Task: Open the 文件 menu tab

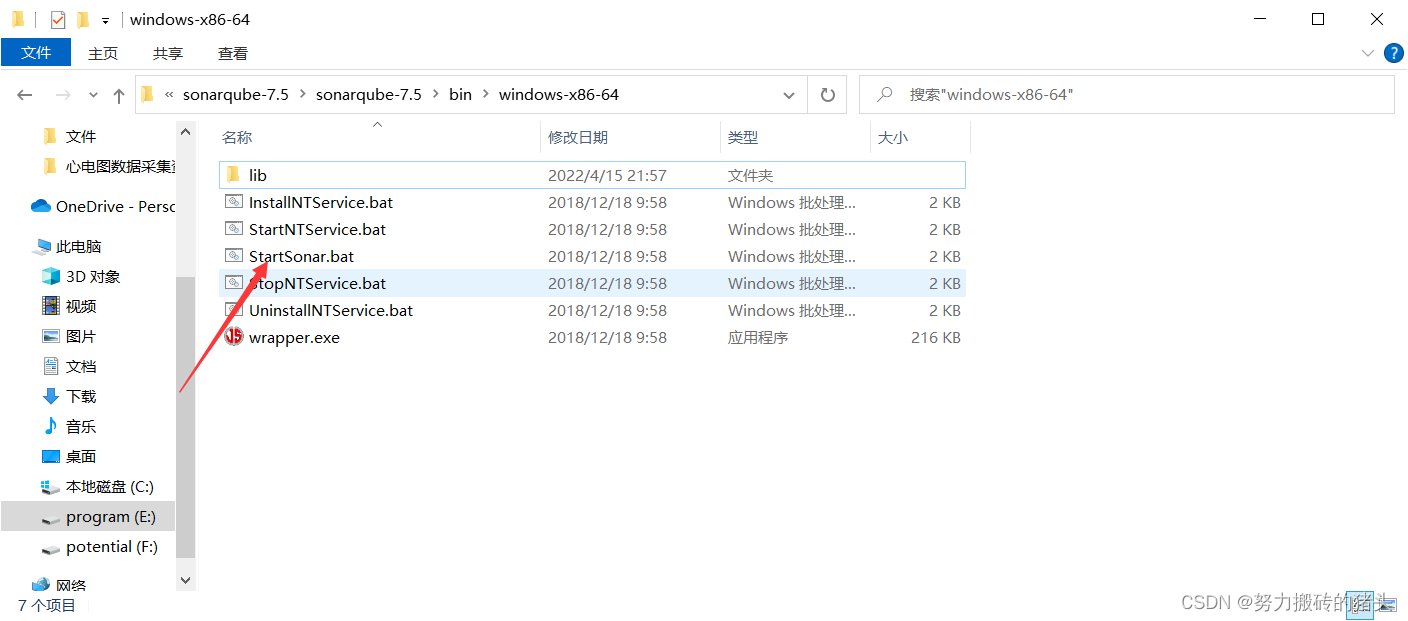Action: pyautogui.click(x=36, y=53)
